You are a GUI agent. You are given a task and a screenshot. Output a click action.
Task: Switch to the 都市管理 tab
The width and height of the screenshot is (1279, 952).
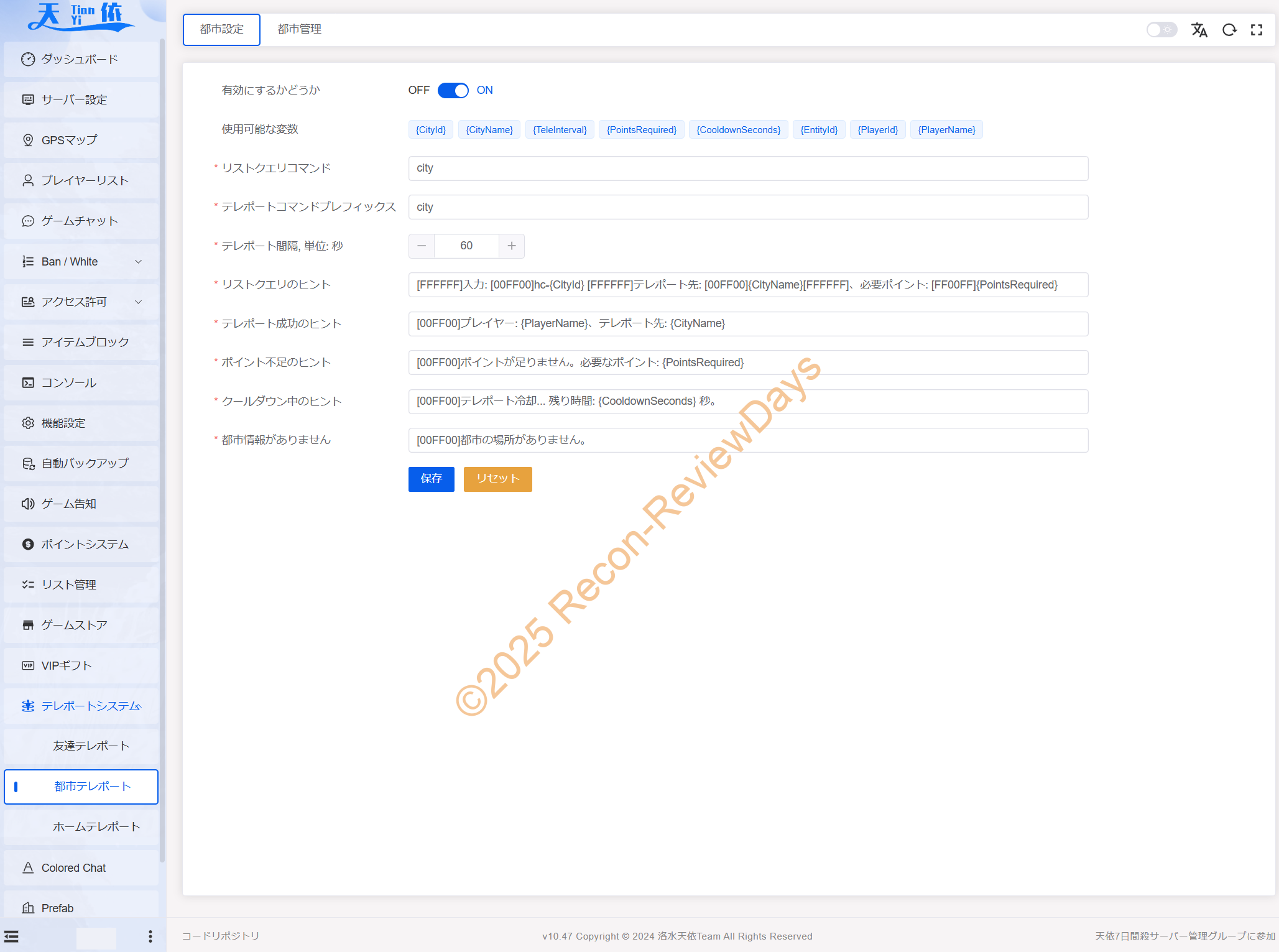(x=299, y=29)
